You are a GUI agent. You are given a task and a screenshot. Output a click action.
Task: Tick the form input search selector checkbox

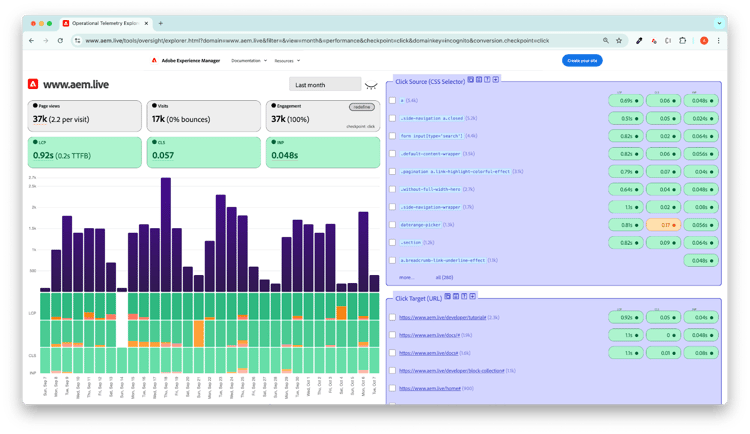click(393, 136)
